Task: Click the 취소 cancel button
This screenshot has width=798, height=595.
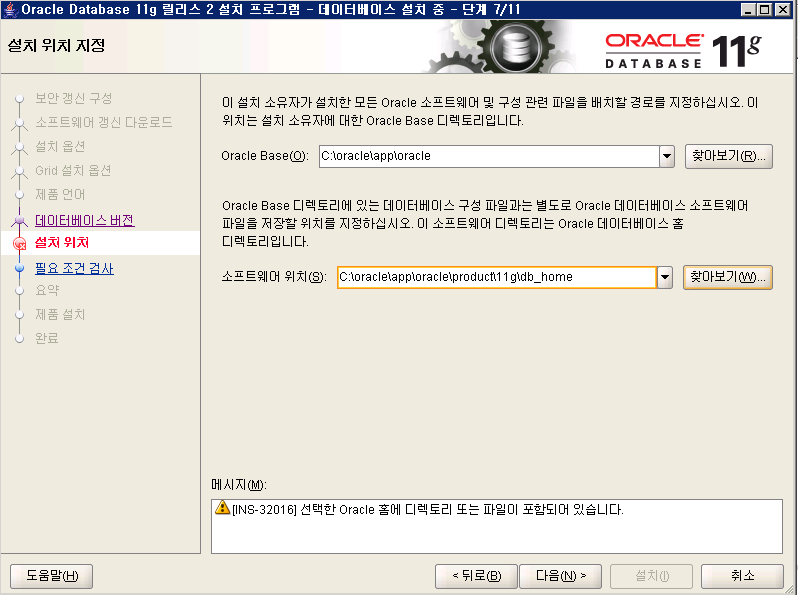Action: click(742, 576)
